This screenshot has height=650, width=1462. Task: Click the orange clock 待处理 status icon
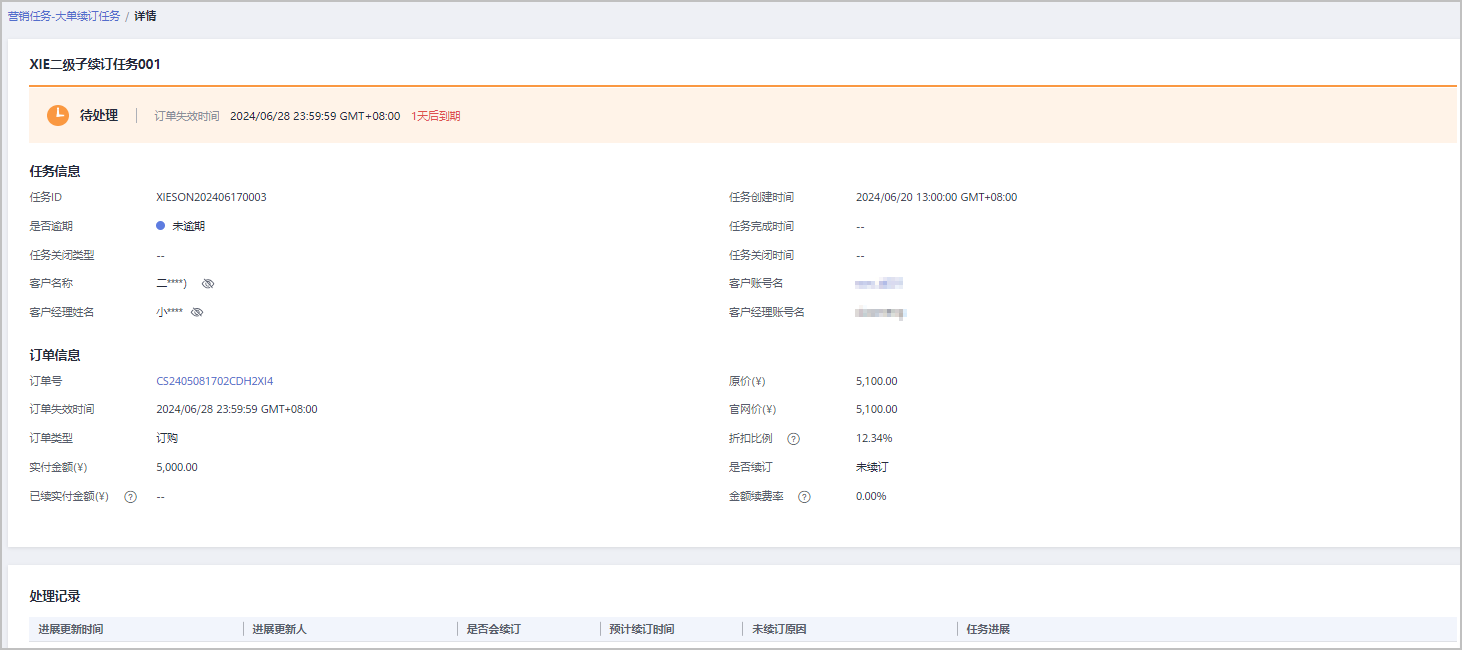pyautogui.click(x=58, y=115)
